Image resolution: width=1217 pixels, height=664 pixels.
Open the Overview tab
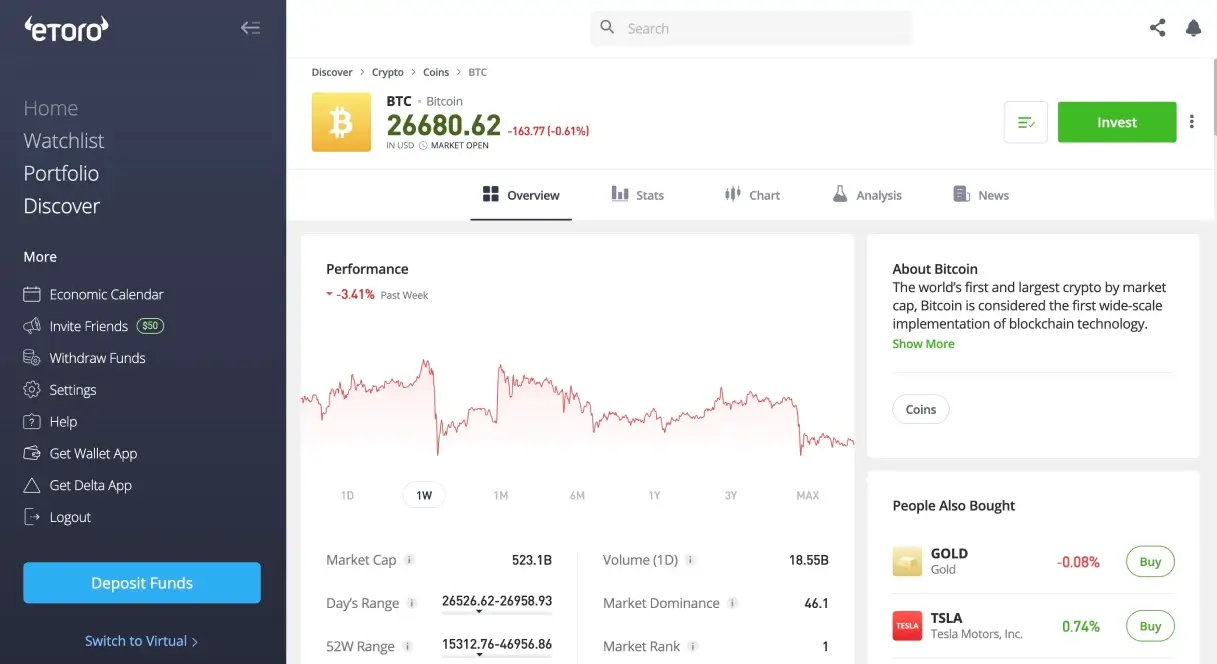521,195
